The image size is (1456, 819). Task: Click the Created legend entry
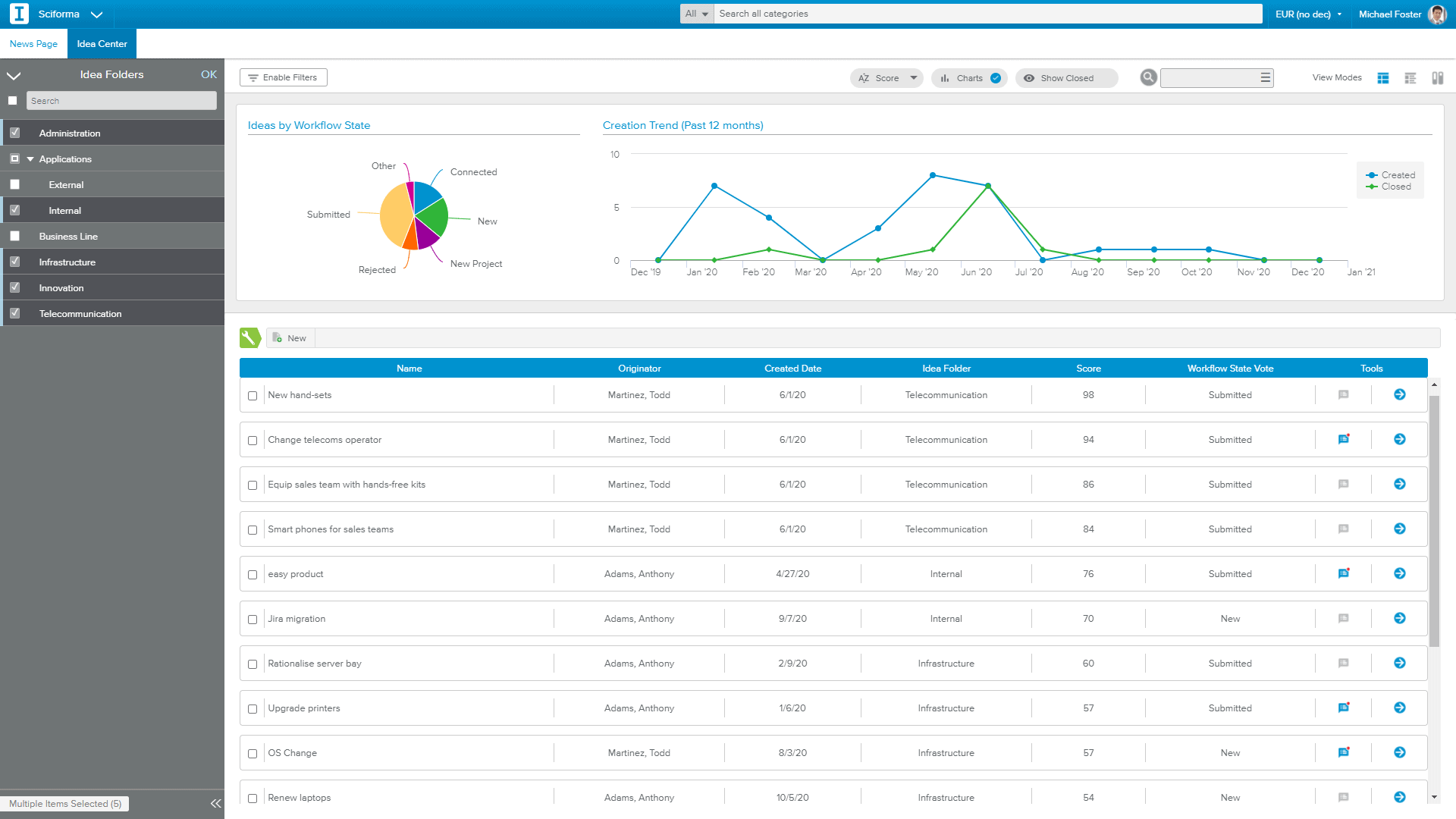click(x=1390, y=175)
